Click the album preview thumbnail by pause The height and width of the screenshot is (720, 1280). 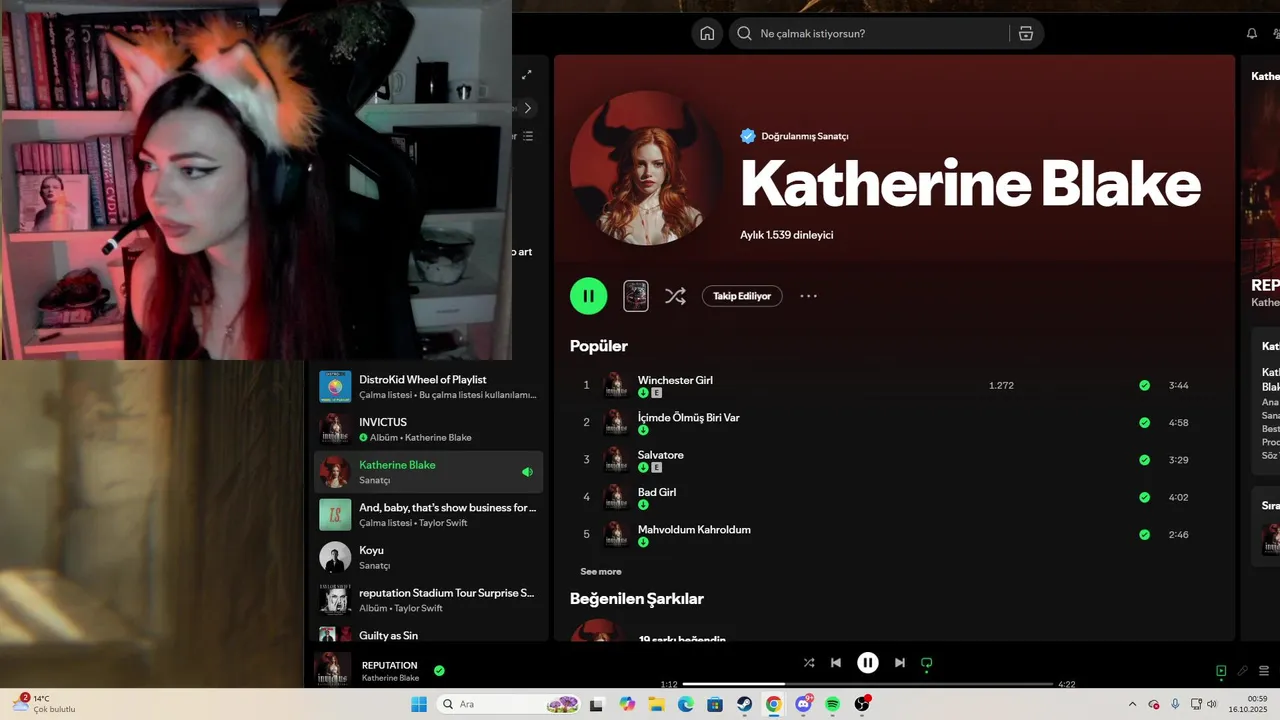point(636,296)
